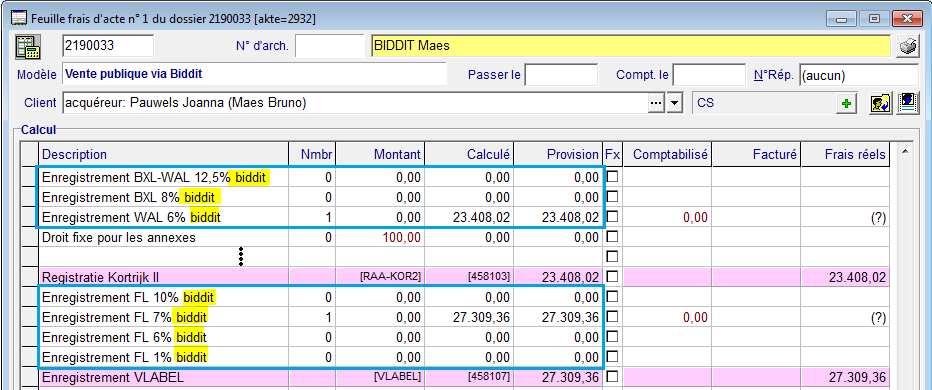Viewport: 932px width, 390px height.
Task: Tick Fx checkbox for Registratie Kortrijk II
Action: coord(611,276)
